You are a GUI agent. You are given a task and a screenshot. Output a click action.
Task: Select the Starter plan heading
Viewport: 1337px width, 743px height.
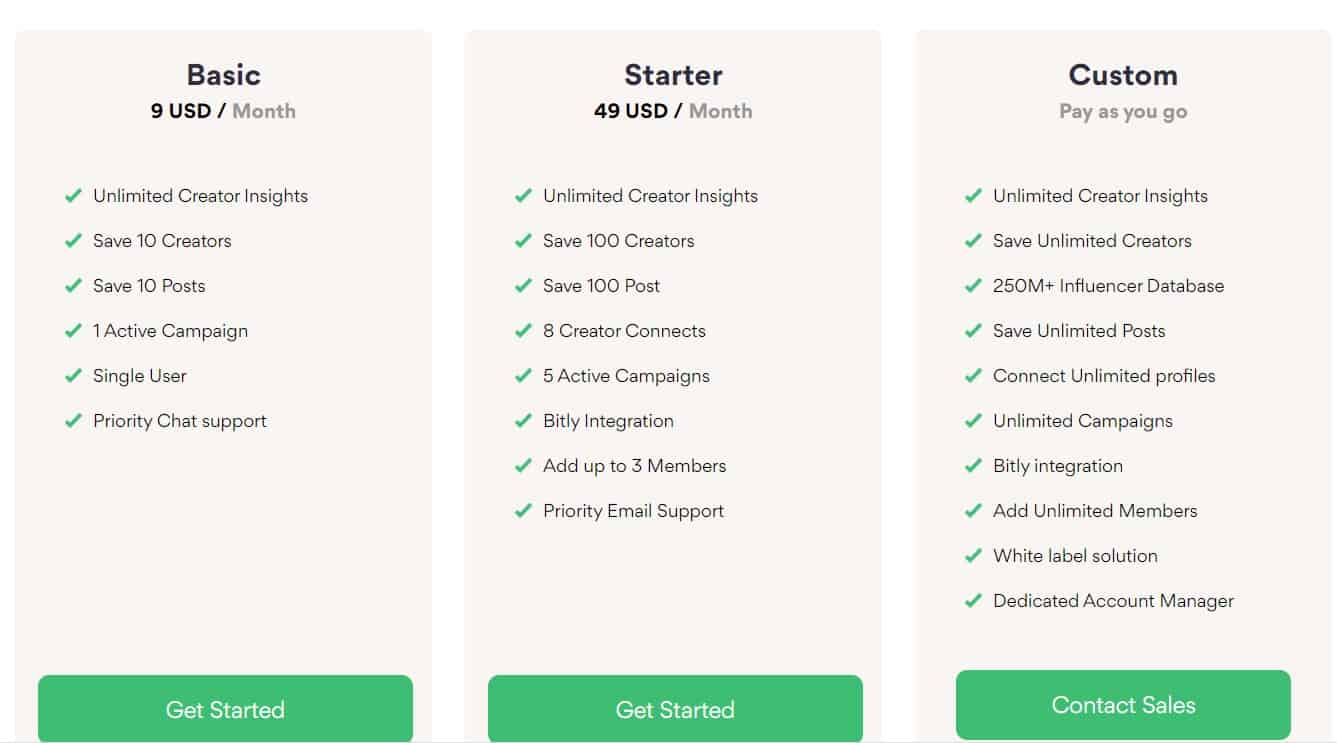coord(673,75)
